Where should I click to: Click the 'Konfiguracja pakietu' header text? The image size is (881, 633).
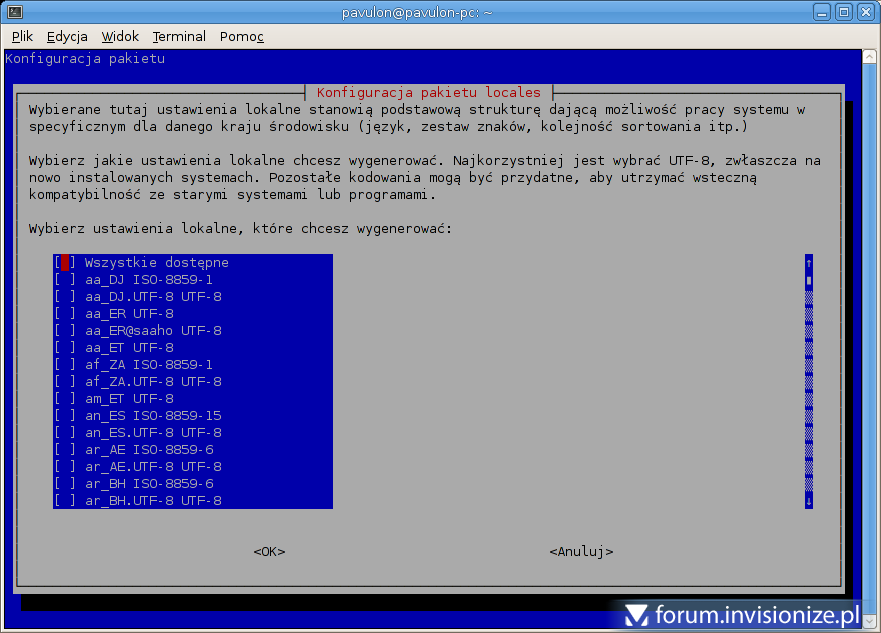pos(85,58)
